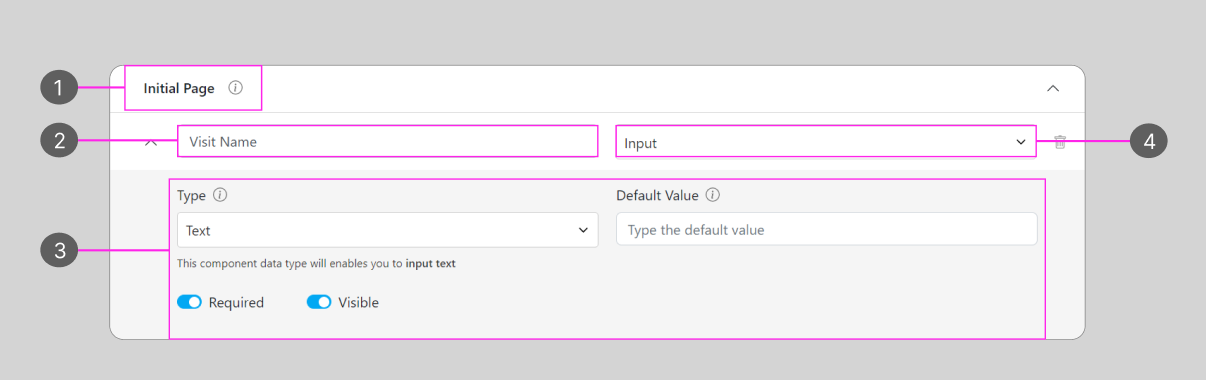Open the Input component dropdown
This screenshot has height=380, width=1206.
826,142
